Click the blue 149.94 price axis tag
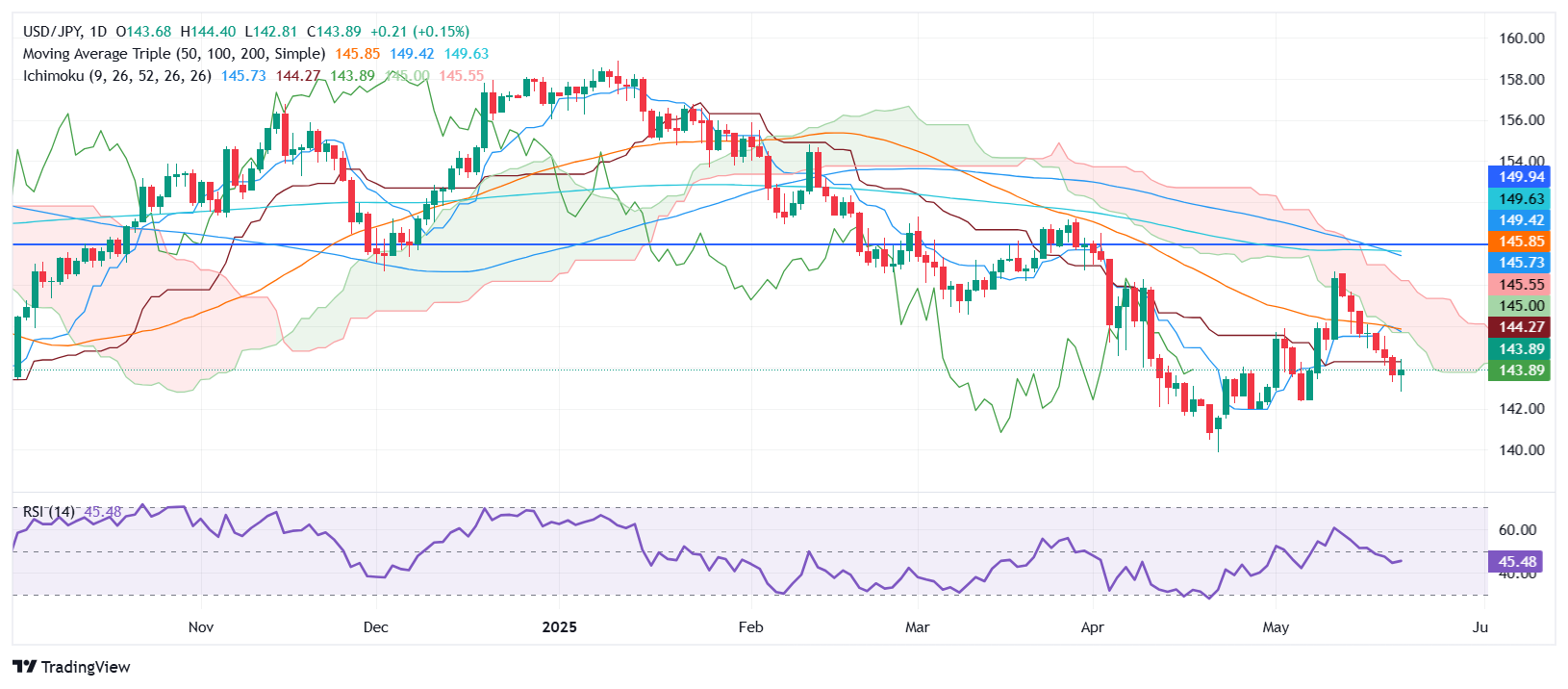 (1520, 177)
